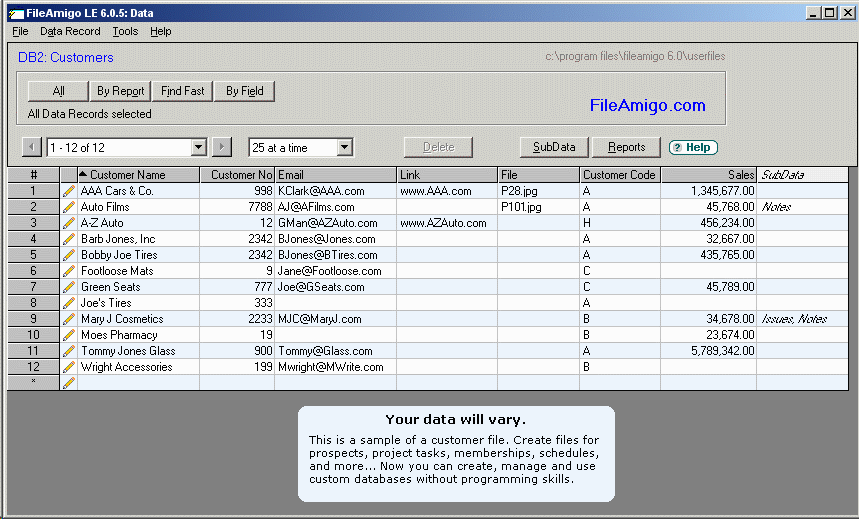Click the pencil edit icon for Auto Films
This screenshot has height=519, width=859.
pos(68,207)
